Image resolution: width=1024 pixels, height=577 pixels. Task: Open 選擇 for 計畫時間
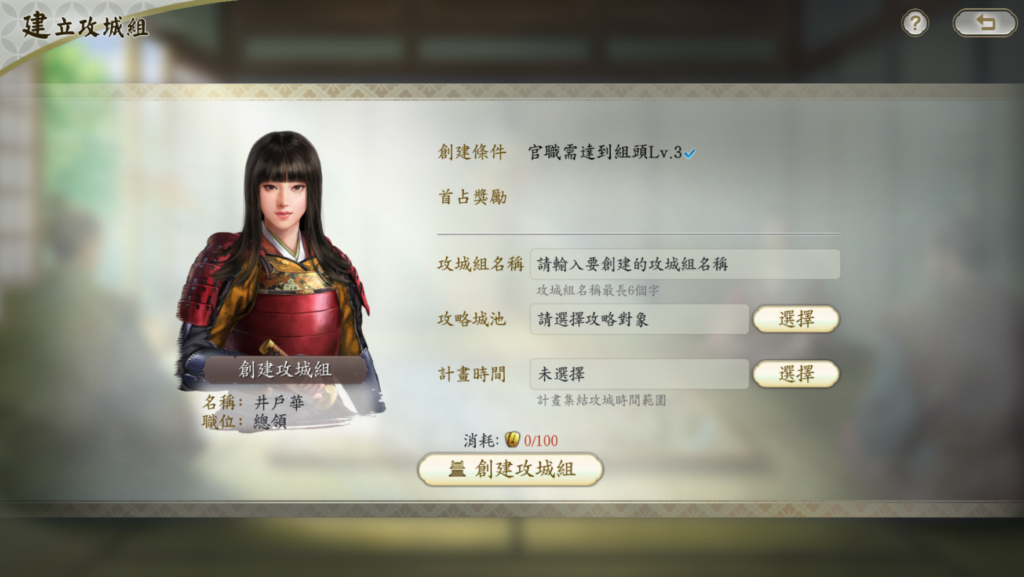click(795, 374)
